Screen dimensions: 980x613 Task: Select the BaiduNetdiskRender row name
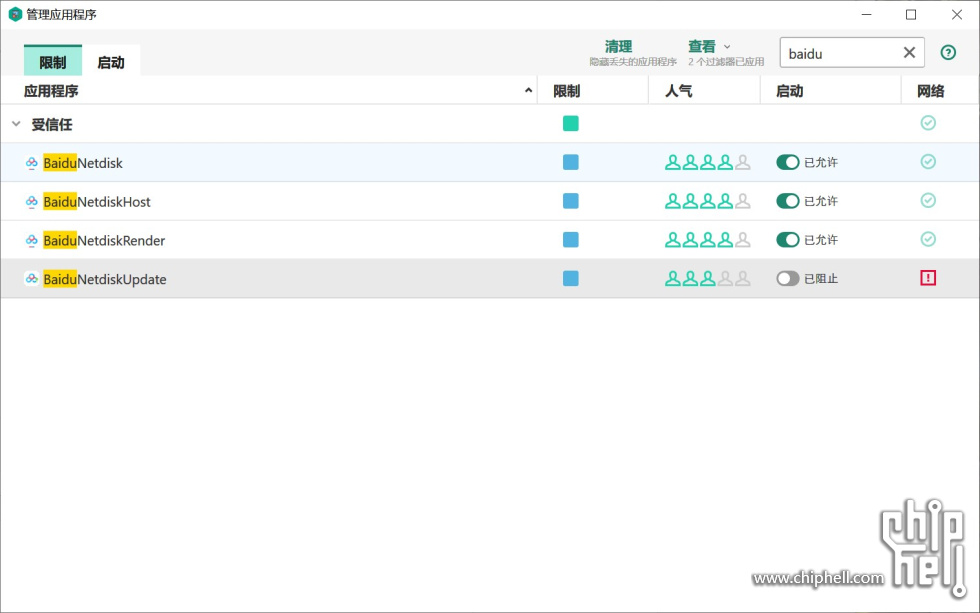(104, 241)
